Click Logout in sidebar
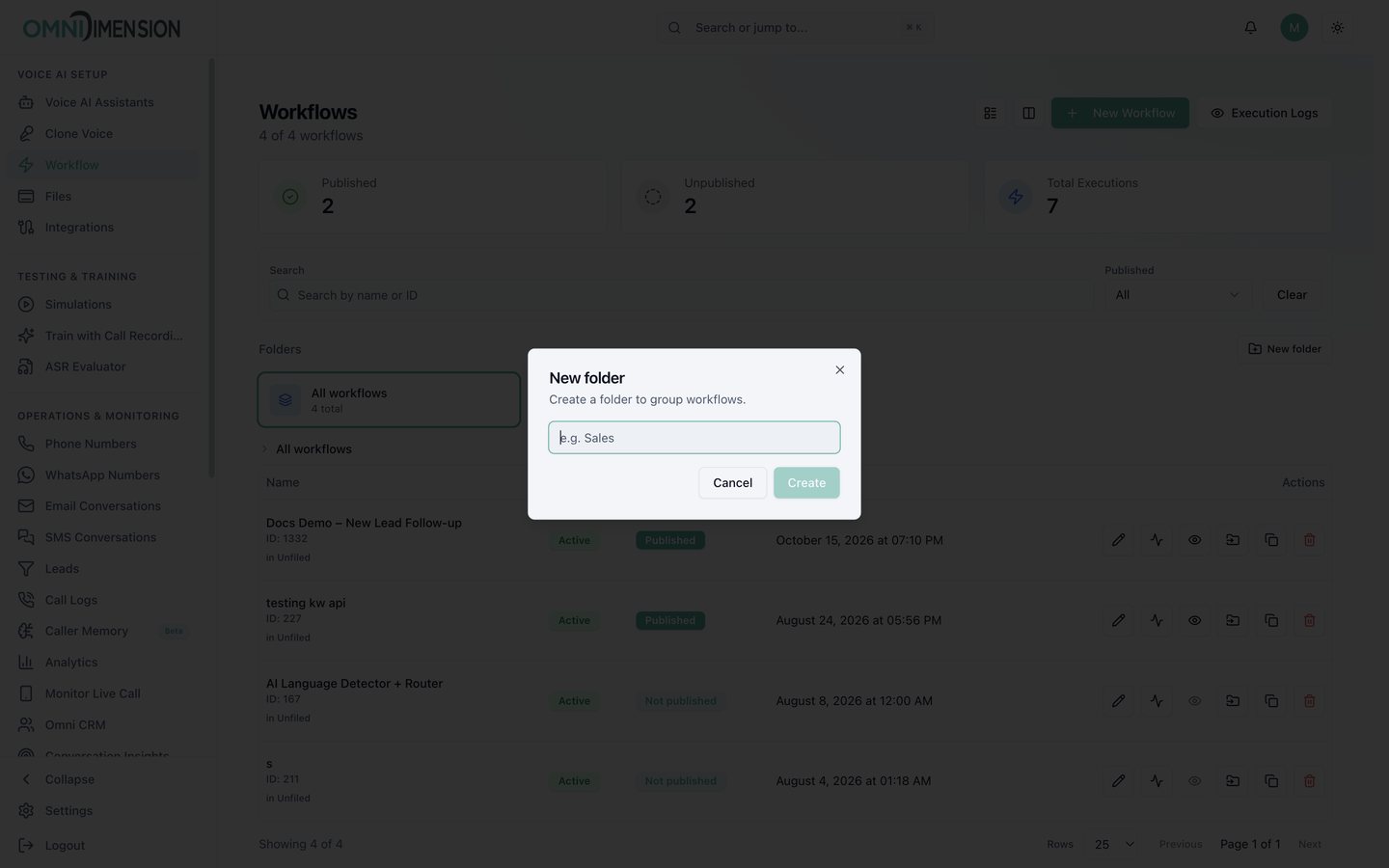This screenshot has width=1389, height=868. [65, 846]
